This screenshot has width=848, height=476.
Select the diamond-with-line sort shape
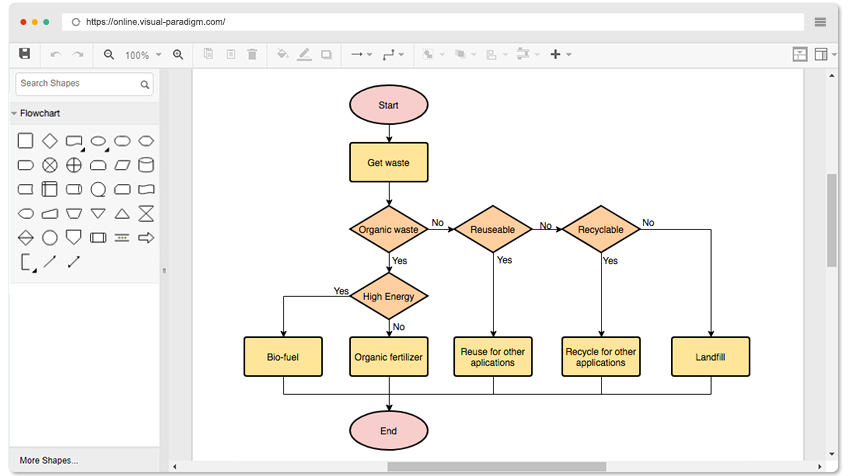click(x=25, y=237)
